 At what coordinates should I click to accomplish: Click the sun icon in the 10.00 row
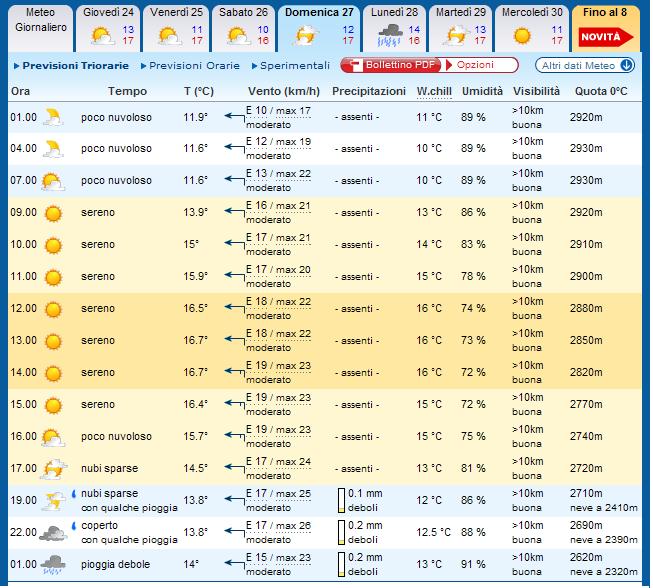point(53,245)
